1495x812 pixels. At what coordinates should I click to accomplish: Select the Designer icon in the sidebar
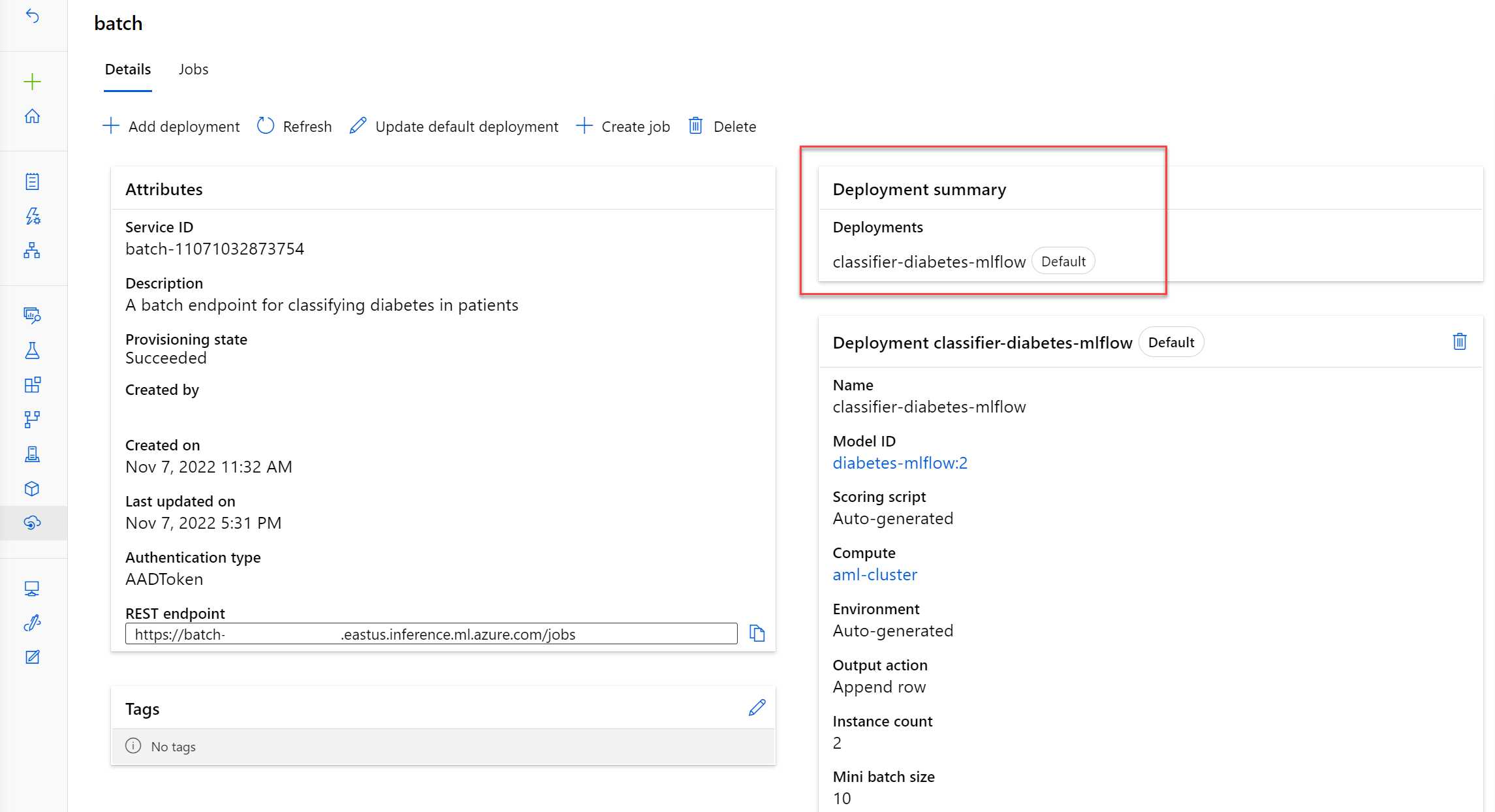coord(33,251)
